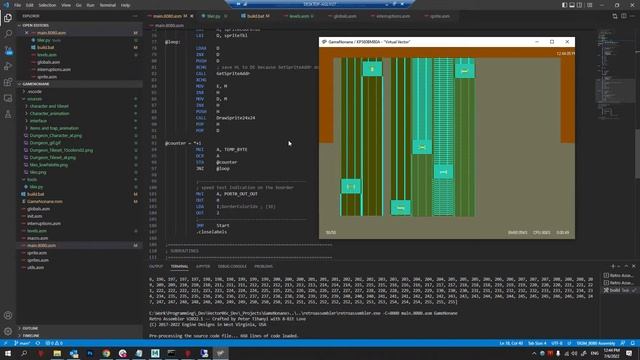Toggle primary sidebar layout icon in title bar
The height and width of the screenshot is (360, 640).
click(x=564, y=5)
